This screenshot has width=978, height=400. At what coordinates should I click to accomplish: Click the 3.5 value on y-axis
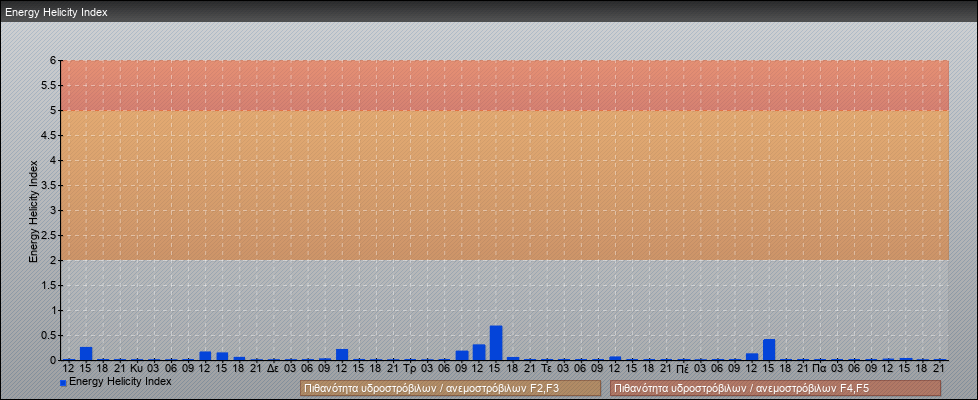pos(49,185)
